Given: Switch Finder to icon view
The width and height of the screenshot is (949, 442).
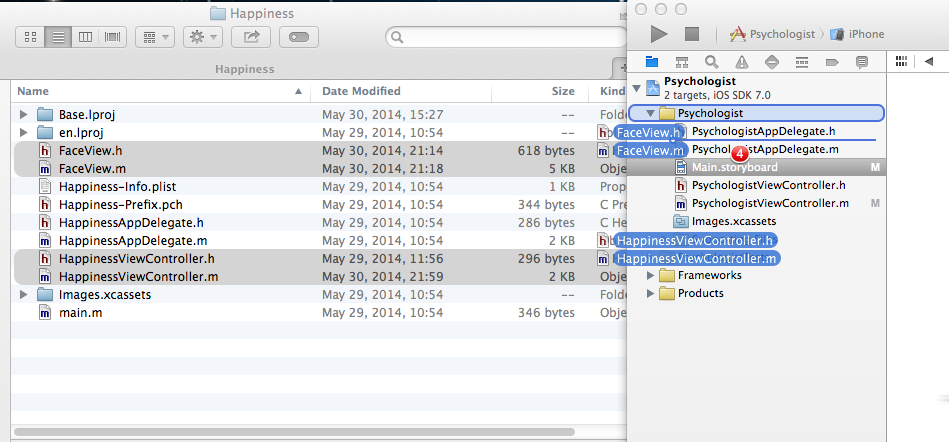Looking at the screenshot, I should 30,38.
